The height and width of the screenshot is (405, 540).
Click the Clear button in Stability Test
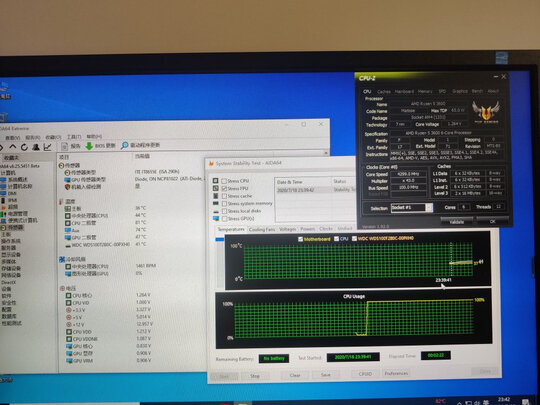(295, 375)
